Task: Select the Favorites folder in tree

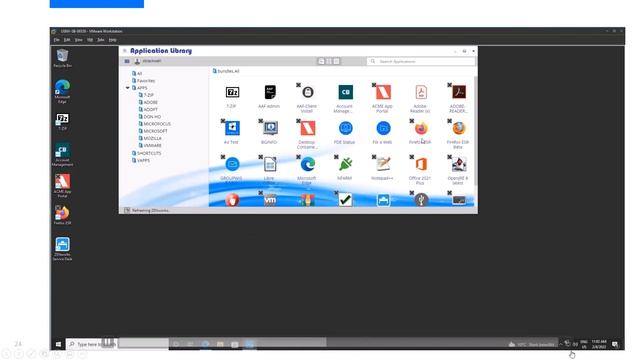Action: pyautogui.click(x=143, y=81)
